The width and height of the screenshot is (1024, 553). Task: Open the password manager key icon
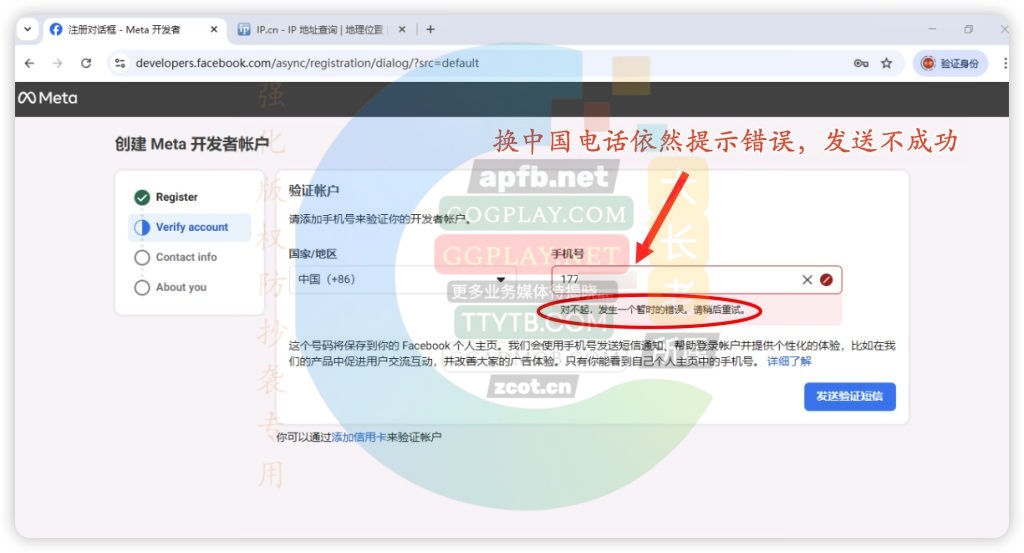click(860, 63)
